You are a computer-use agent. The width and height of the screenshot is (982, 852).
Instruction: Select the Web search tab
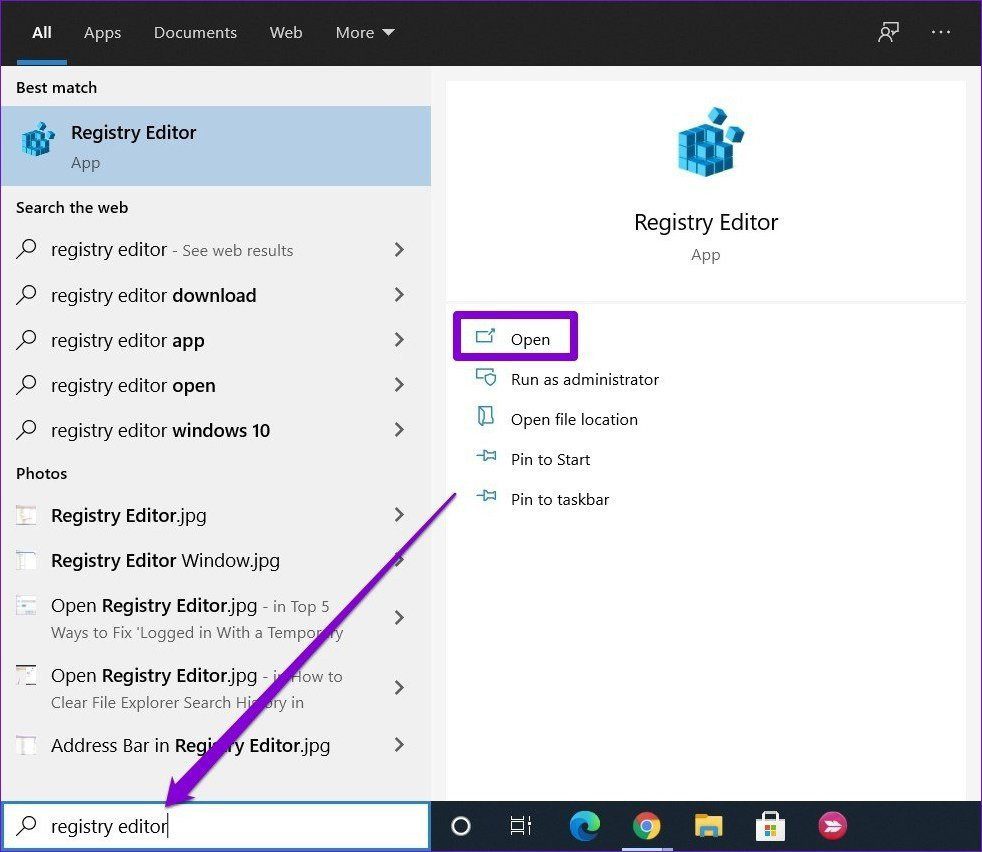click(286, 33)
